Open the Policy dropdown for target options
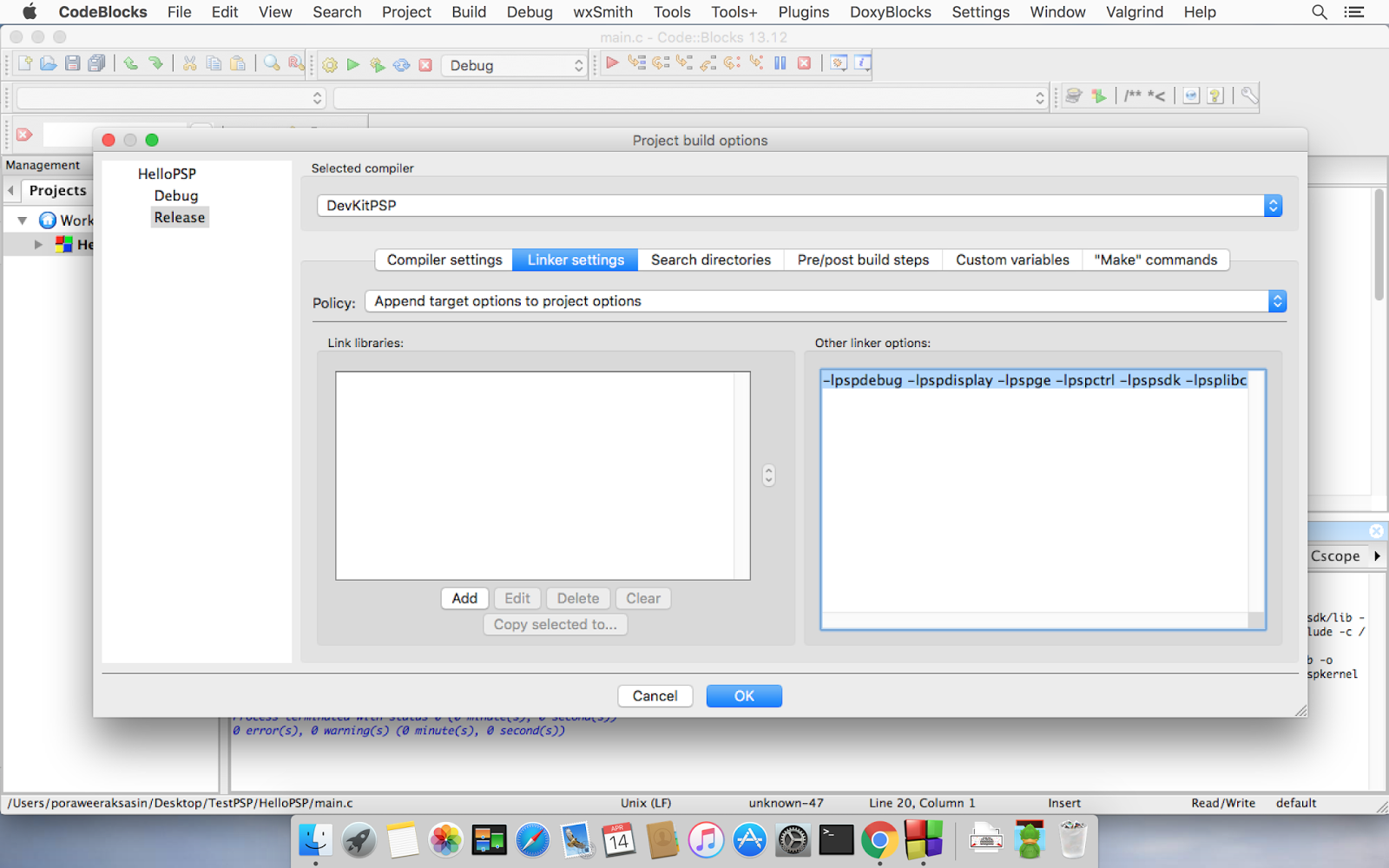This screenshot has width=1389, height=868. [x=825, y=301]
